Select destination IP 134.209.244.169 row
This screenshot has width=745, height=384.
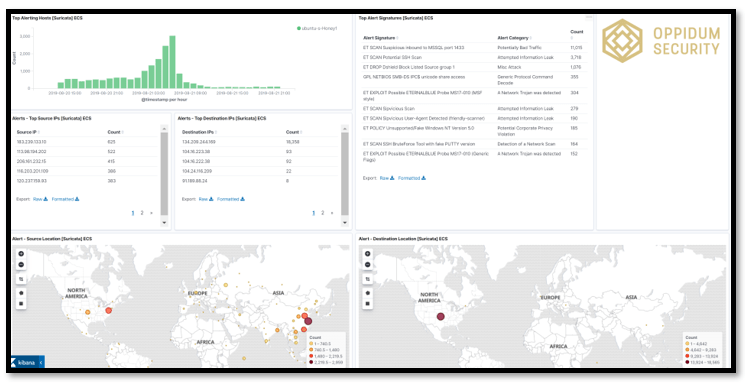pos(260,142)
